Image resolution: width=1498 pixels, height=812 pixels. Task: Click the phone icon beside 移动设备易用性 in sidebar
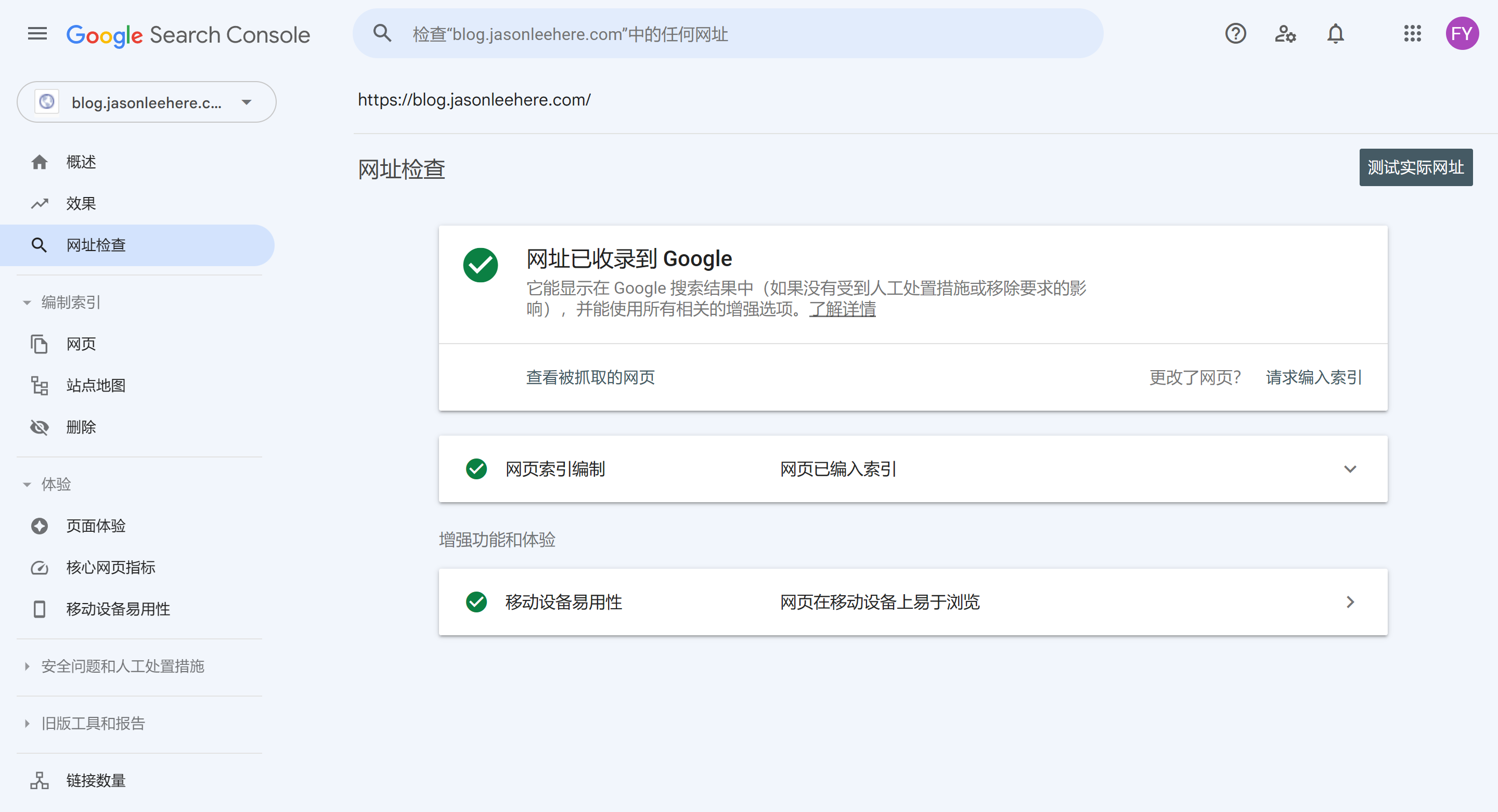pos(40,609)
